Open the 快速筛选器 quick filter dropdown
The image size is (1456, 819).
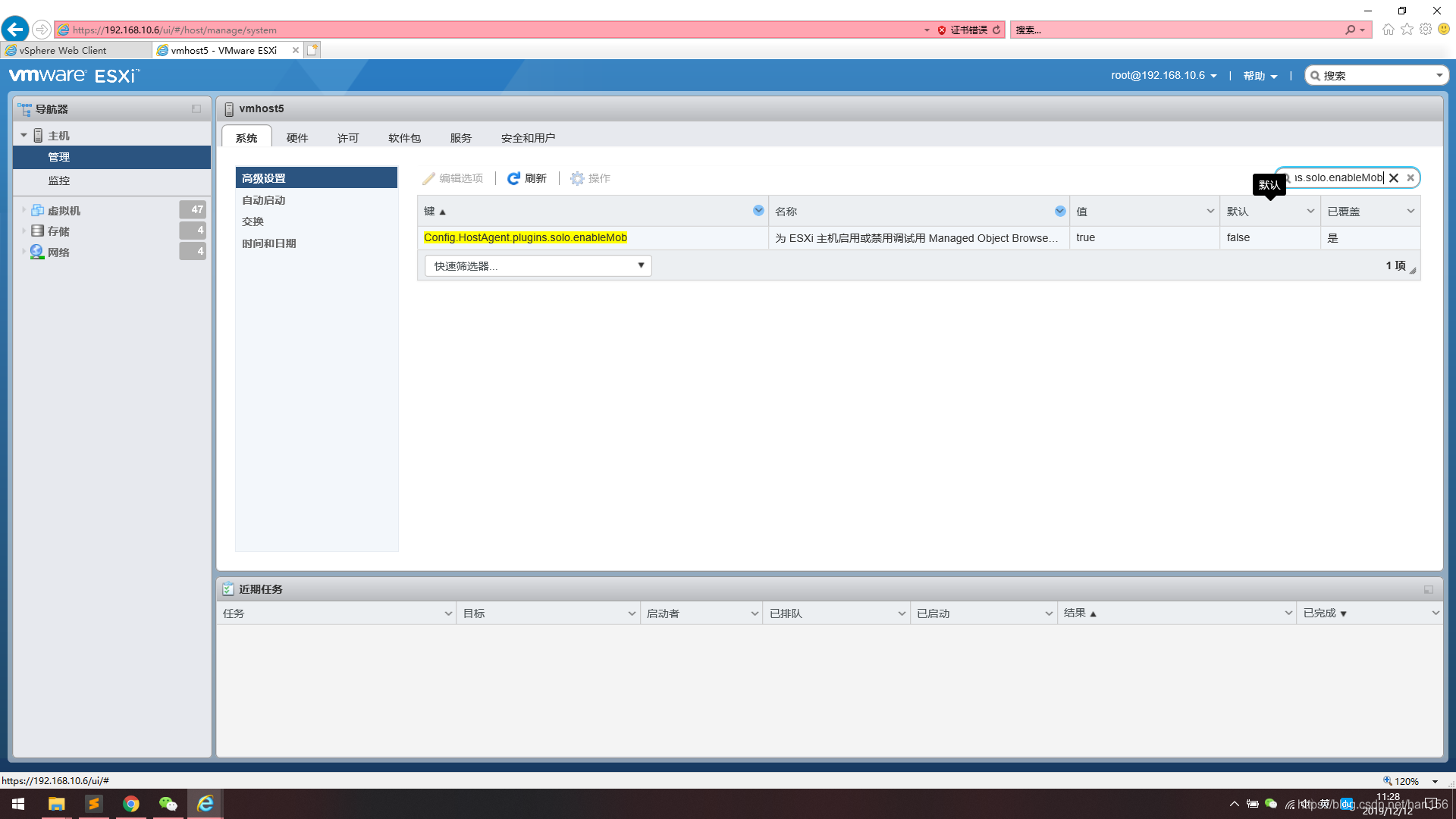pos(538,265)
